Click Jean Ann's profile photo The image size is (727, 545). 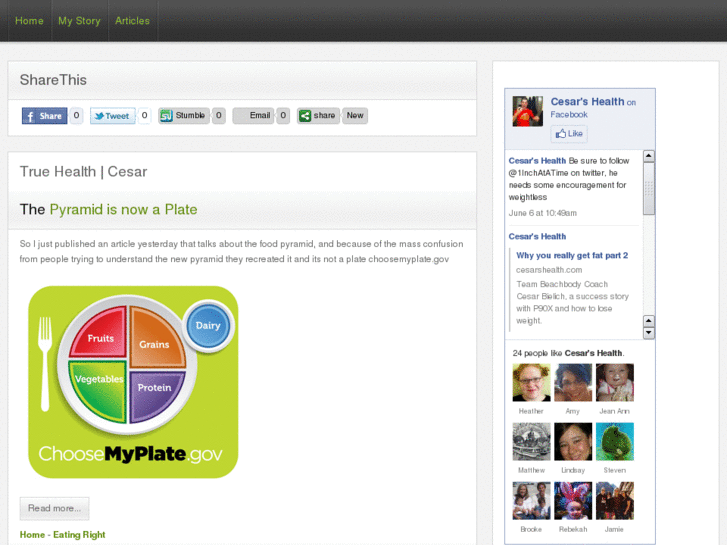615,383
